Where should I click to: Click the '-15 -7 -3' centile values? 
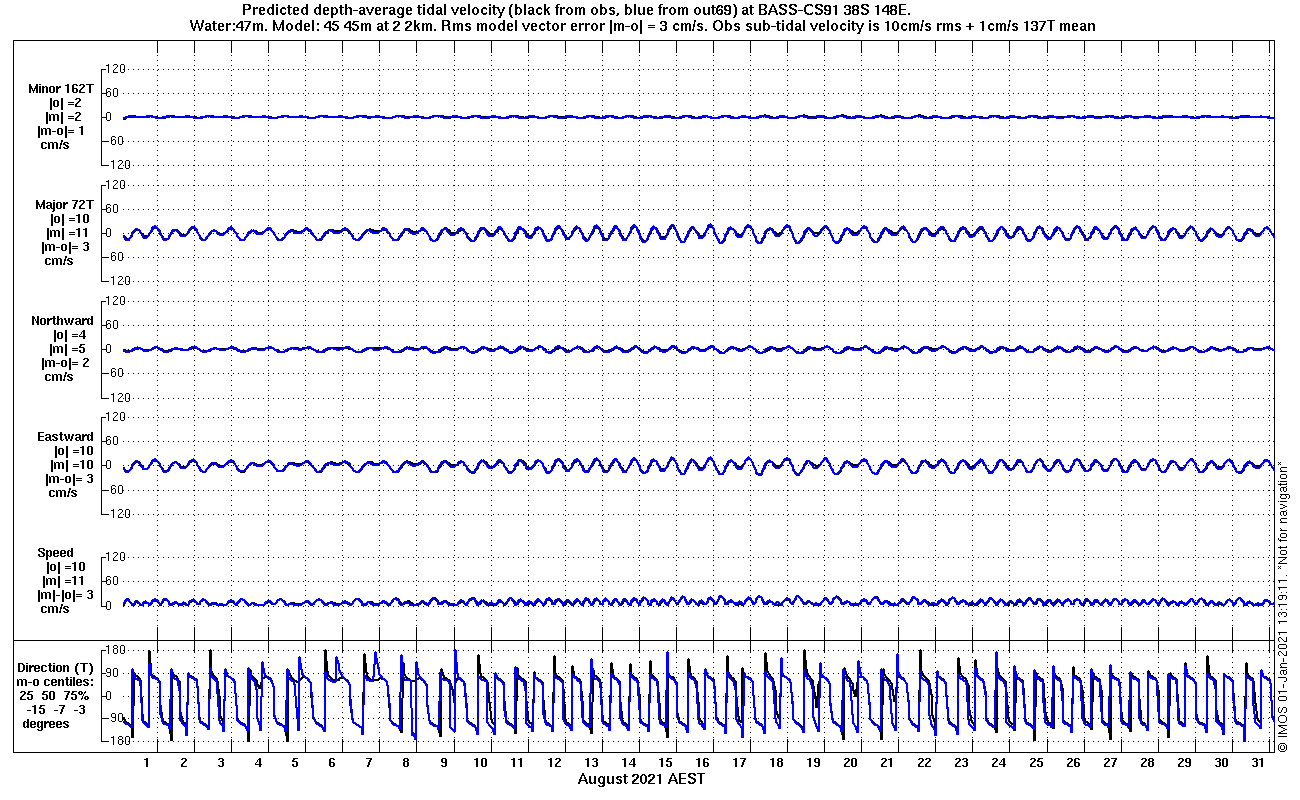click(x=55, y=710)
